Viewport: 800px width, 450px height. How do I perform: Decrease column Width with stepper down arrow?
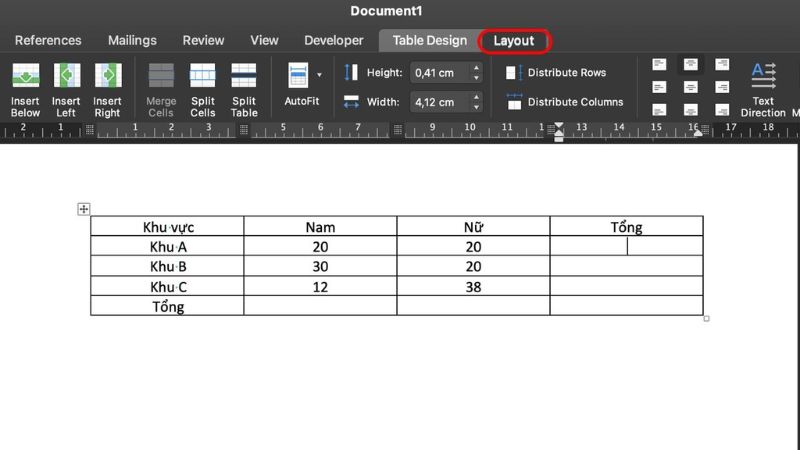[x=476, y=107]
